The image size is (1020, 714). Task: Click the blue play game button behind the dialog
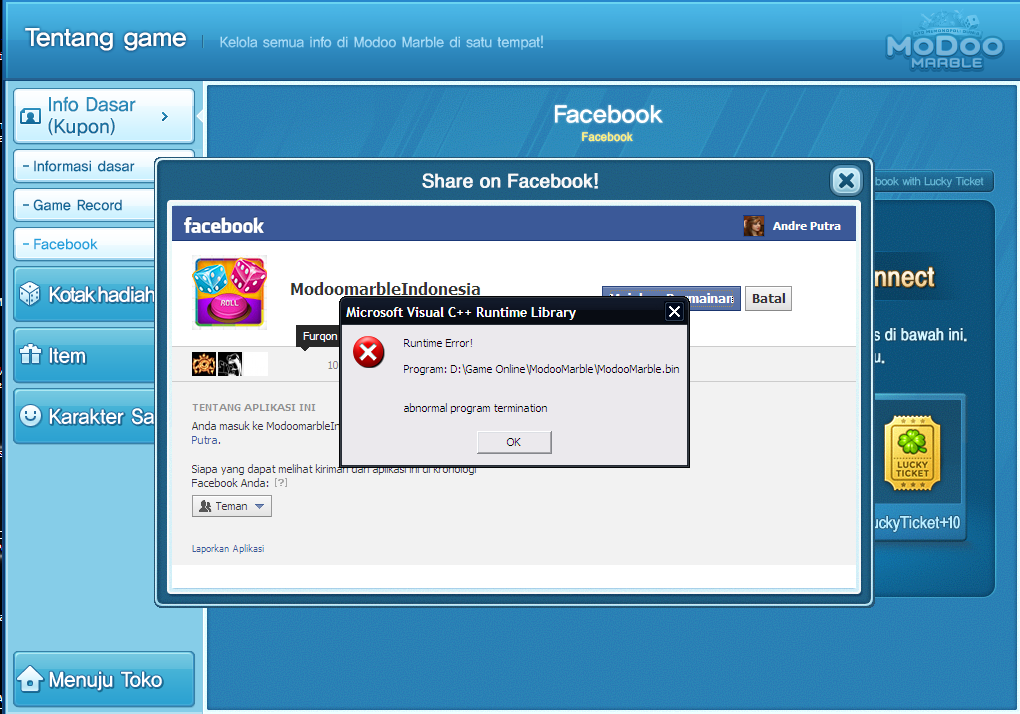click(x=714, y=298)
